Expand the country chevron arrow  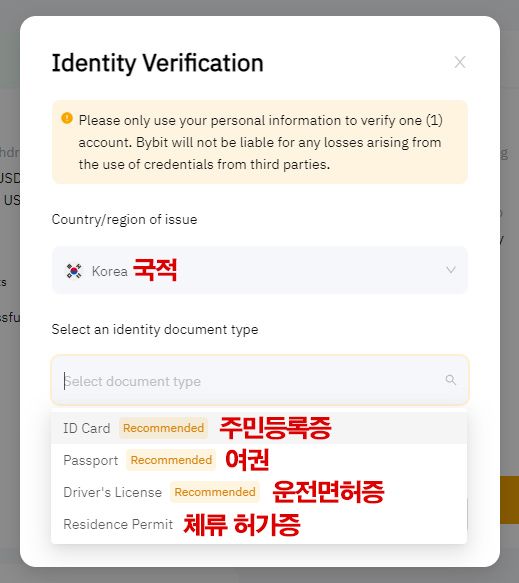(x=451, y=270)
